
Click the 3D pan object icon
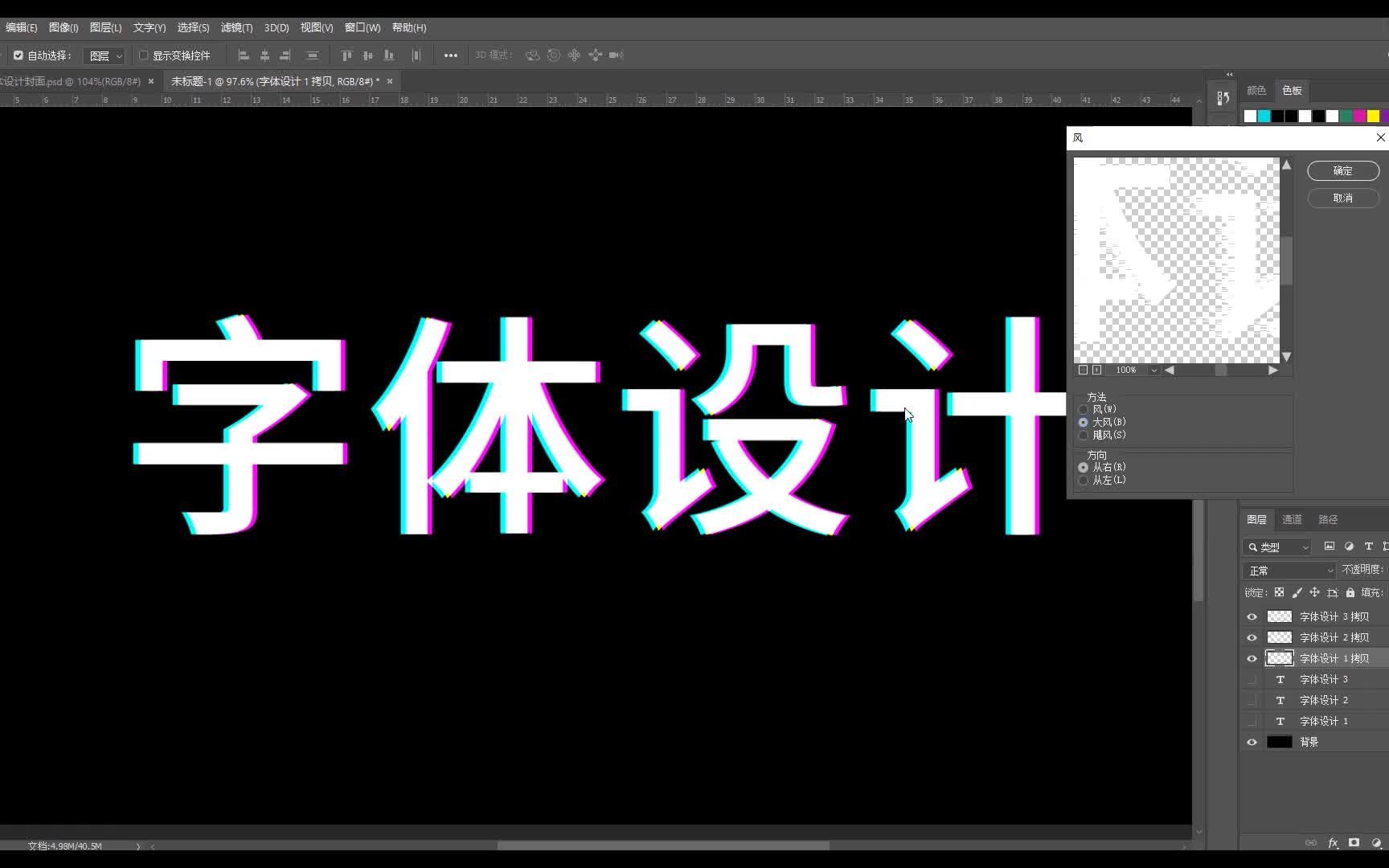pos(574,55)
